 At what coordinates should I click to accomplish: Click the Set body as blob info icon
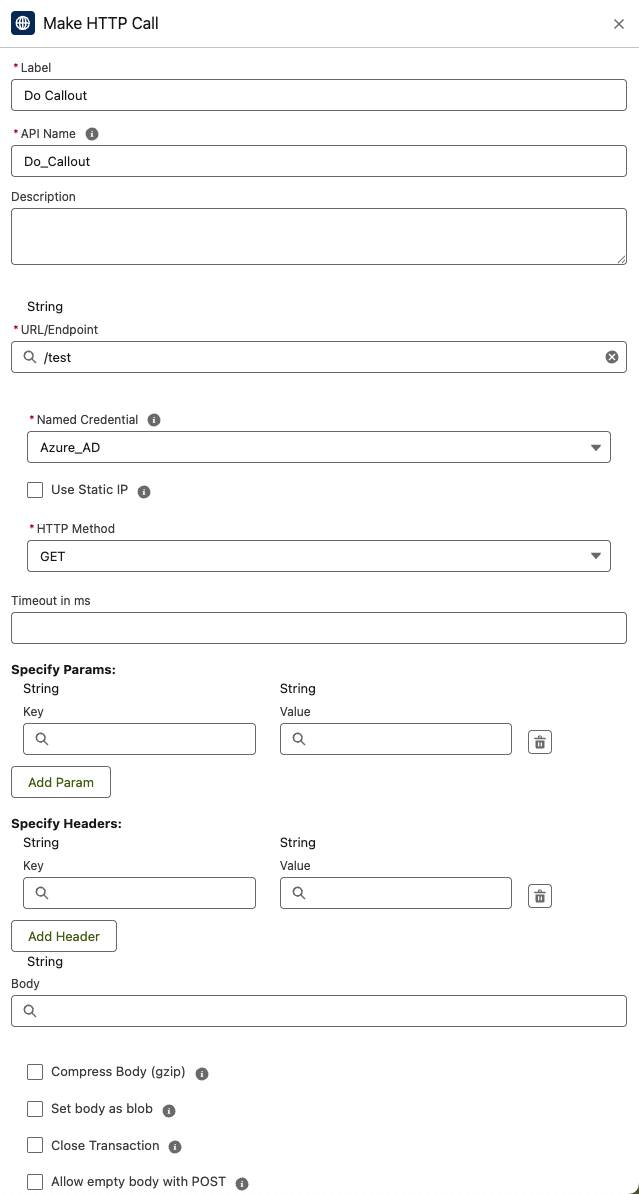click(169, 1111)
